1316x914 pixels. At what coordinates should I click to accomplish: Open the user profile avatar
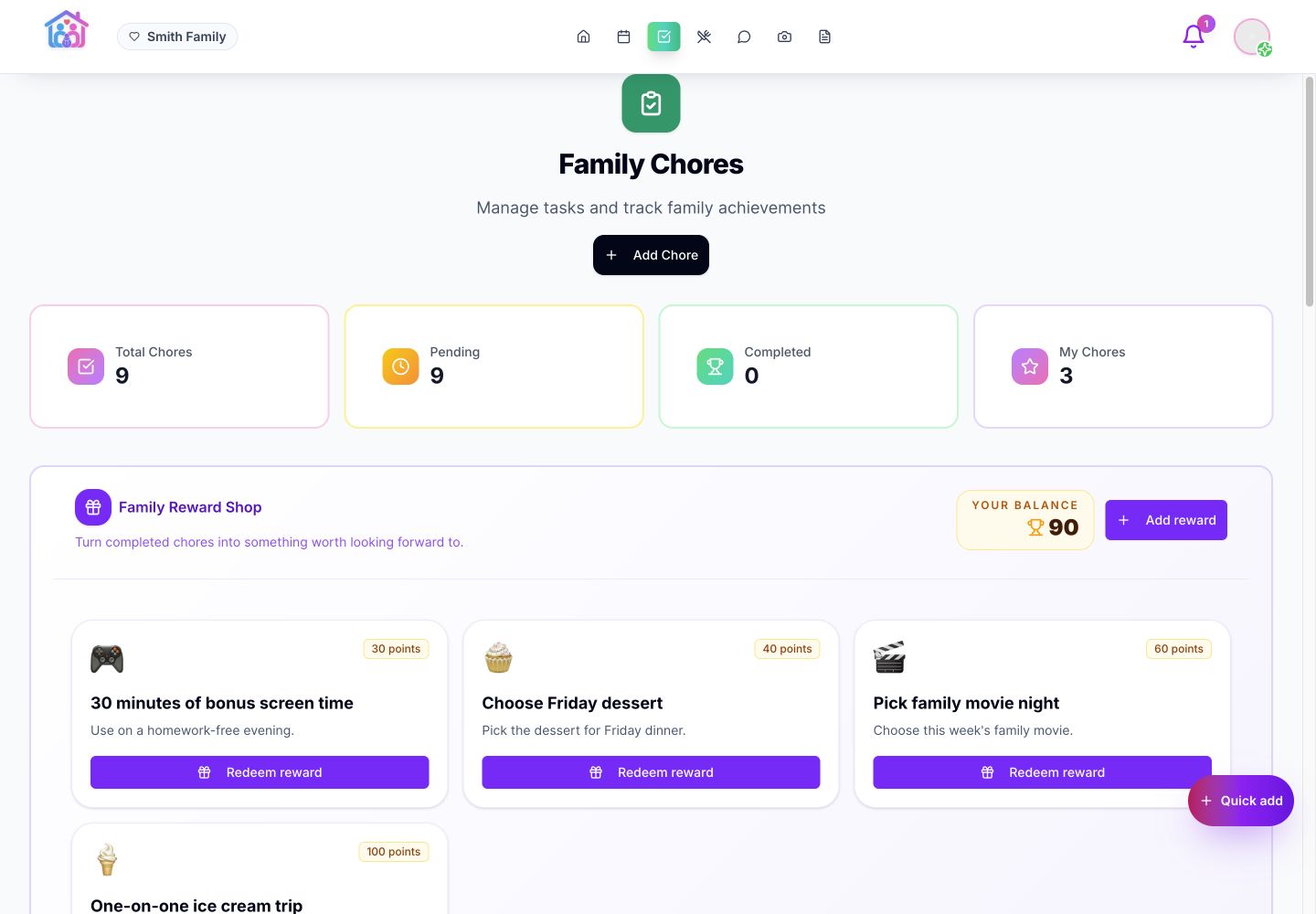click(1252, 37)
